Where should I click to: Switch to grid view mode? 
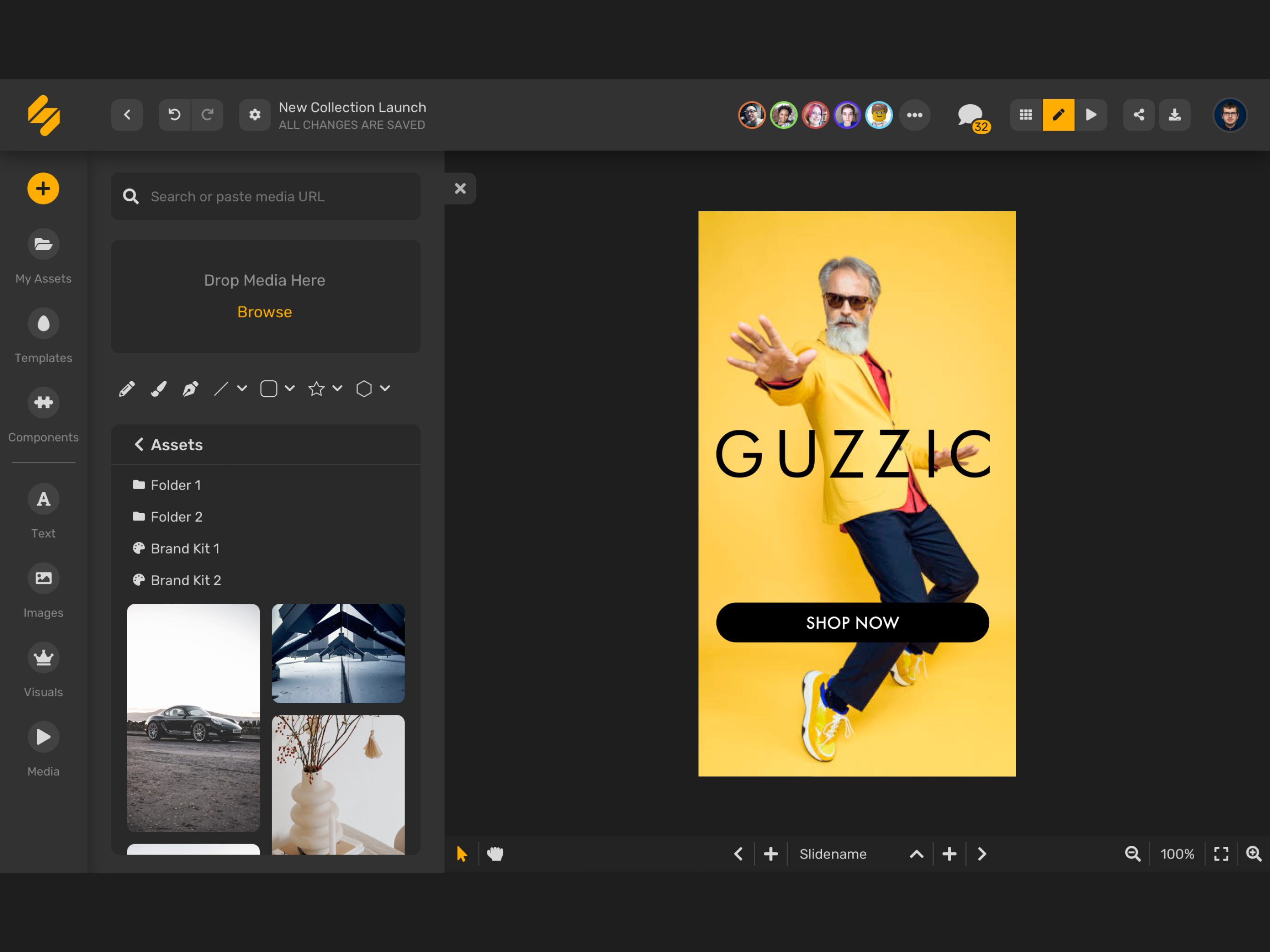coord(1026,115)
